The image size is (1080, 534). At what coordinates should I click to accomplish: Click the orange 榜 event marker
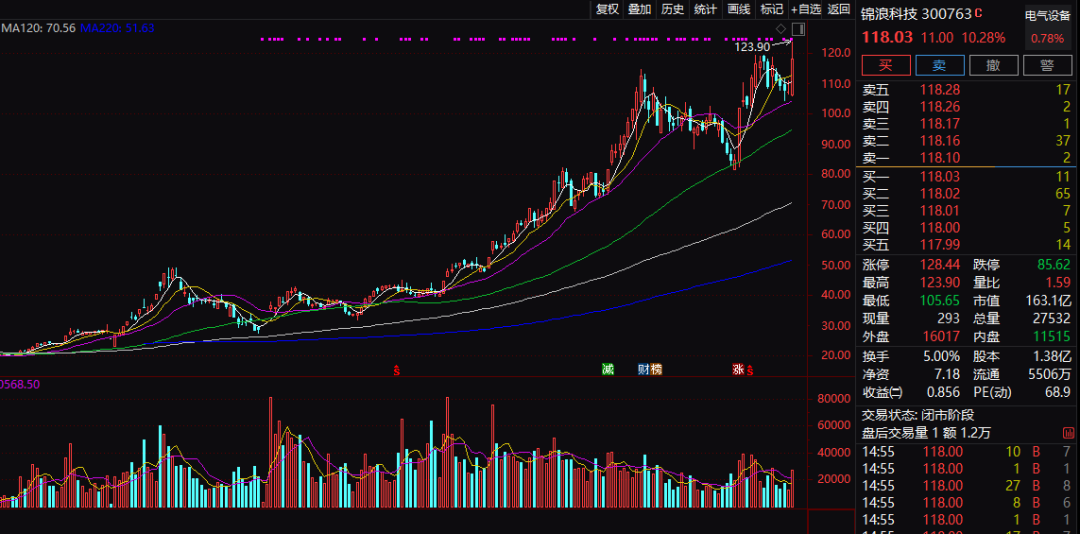656,369
